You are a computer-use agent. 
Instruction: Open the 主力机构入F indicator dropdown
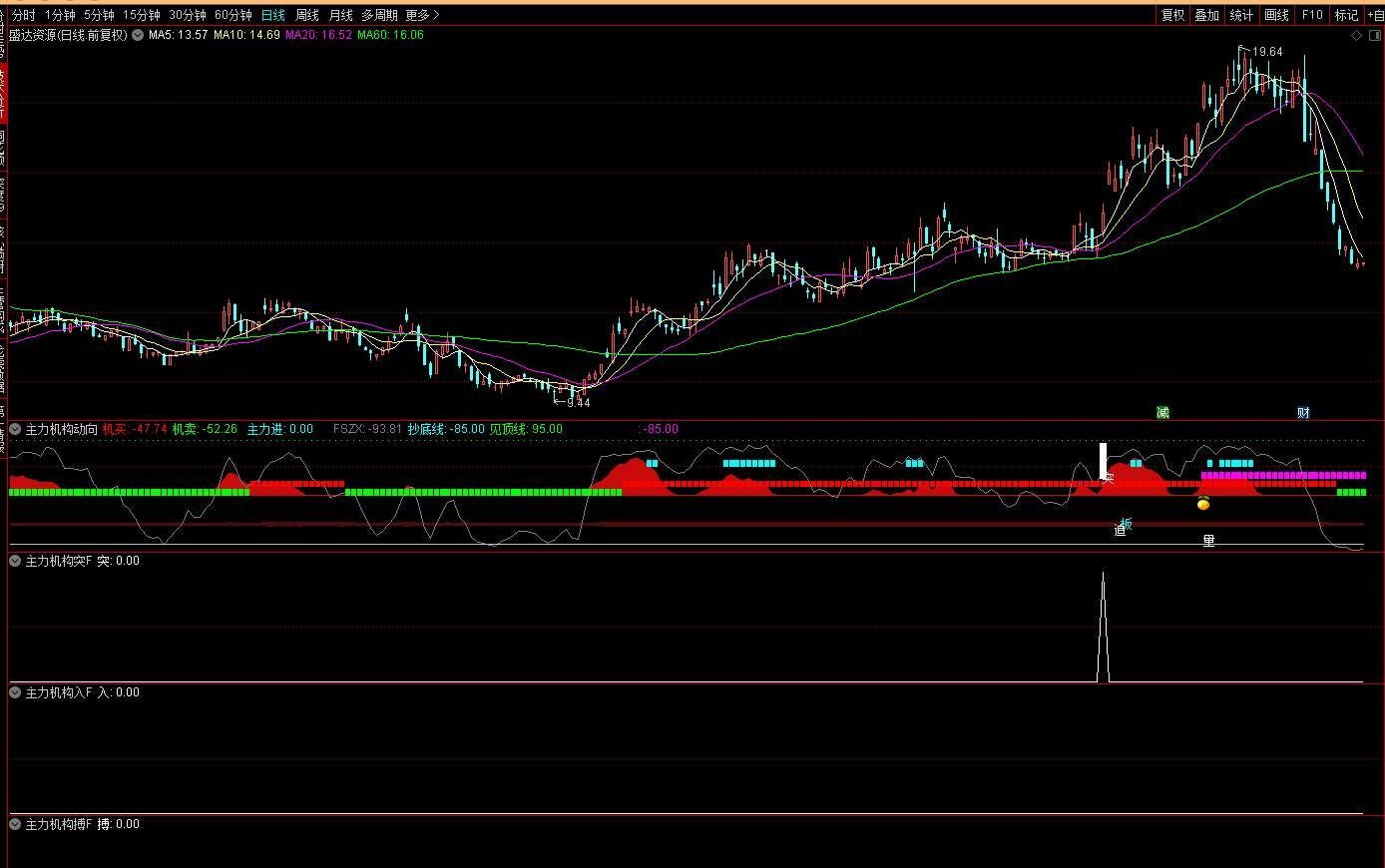tap(15, 692)
